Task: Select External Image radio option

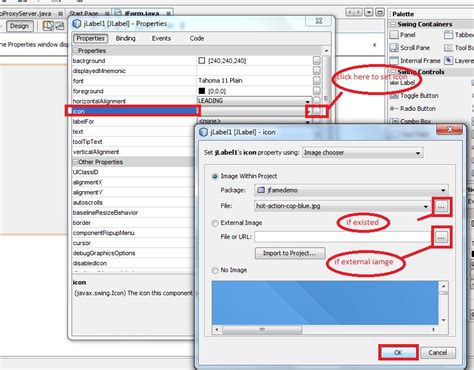Action: 215,223
